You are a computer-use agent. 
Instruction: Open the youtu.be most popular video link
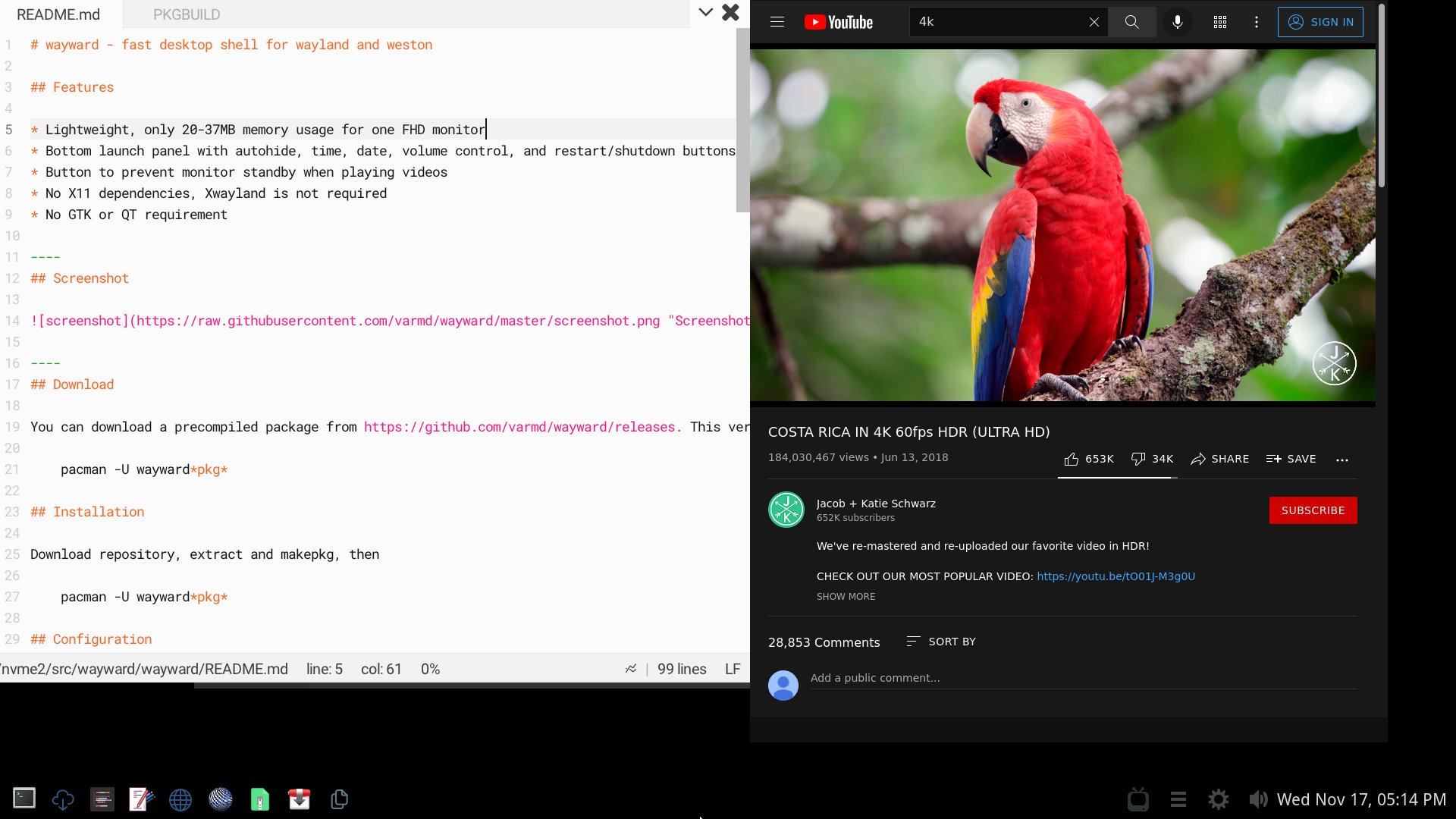pyautogui.click(x=1116, y=576)
